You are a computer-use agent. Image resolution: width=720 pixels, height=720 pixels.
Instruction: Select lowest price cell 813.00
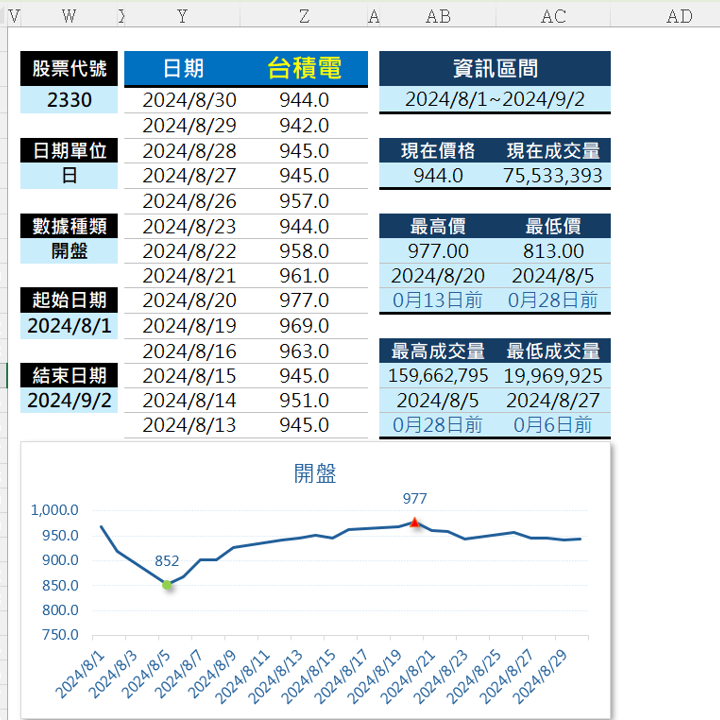tap(553, 251)
